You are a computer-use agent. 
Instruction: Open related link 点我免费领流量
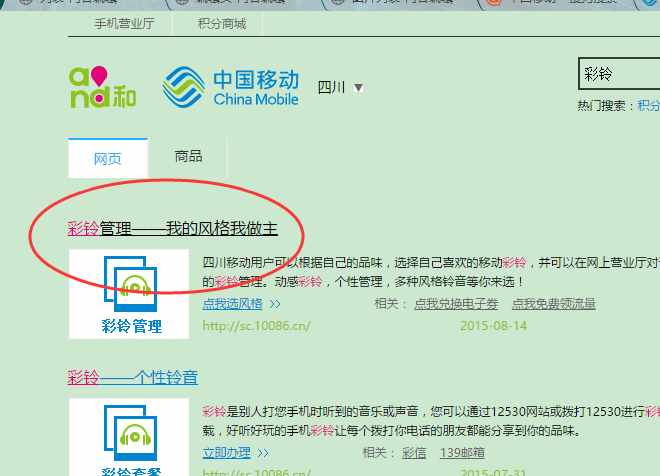(554, 304)
